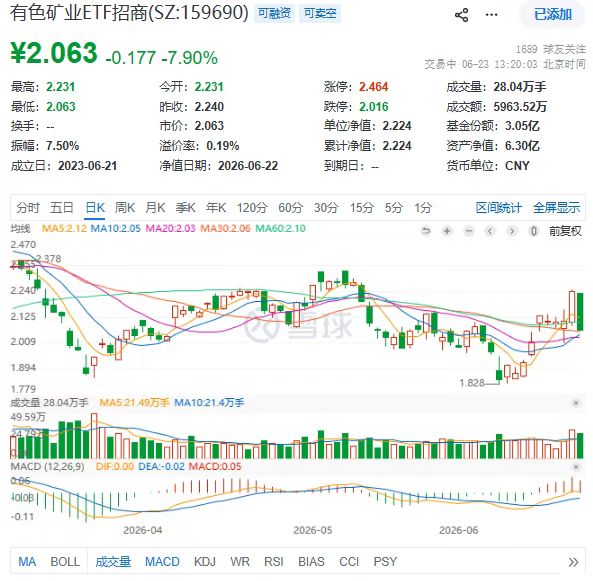593x581 pixels.
Task: Click the share icon
Action: coord(461,15)
